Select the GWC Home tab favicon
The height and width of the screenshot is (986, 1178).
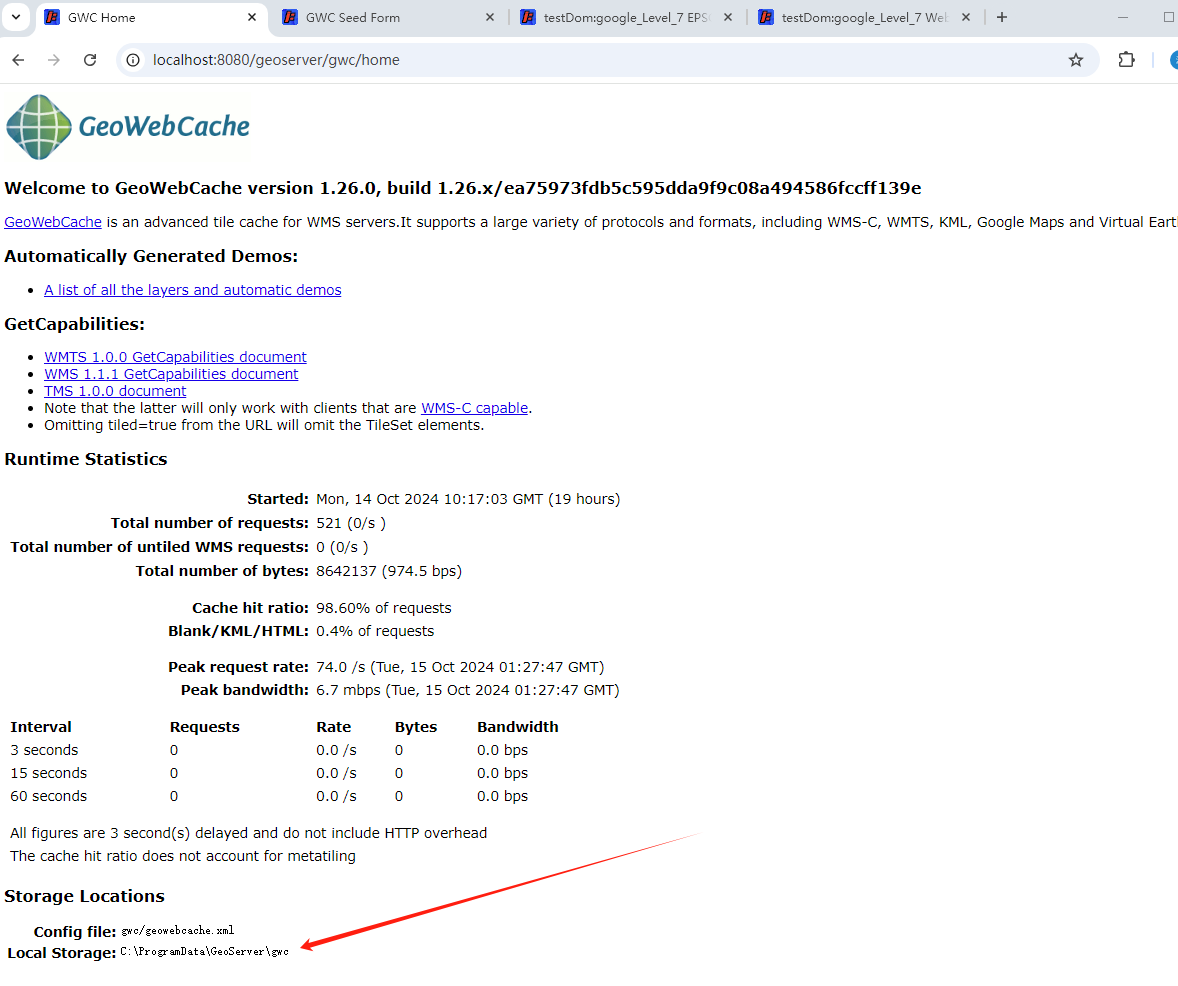click(52, 17)
